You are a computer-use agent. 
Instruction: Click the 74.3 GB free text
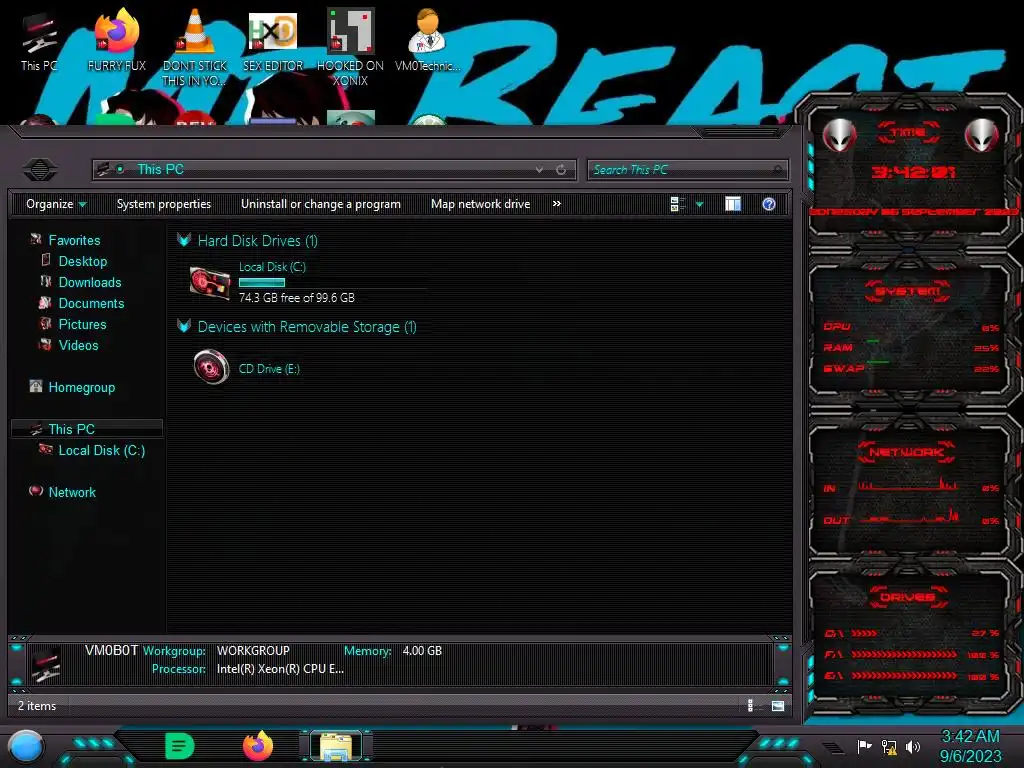pos(296,298)
